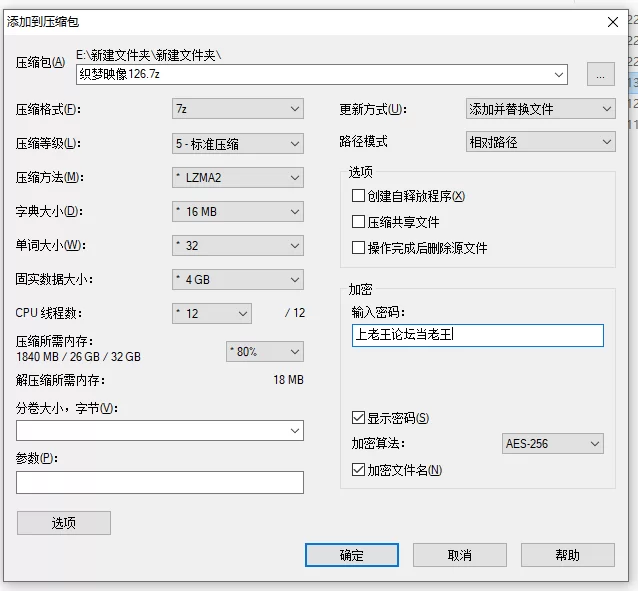Image resolution: width=638 pixels, height=591 pixels.
Task: Click the 选项 (Options) button
Action: coord(64,523)
